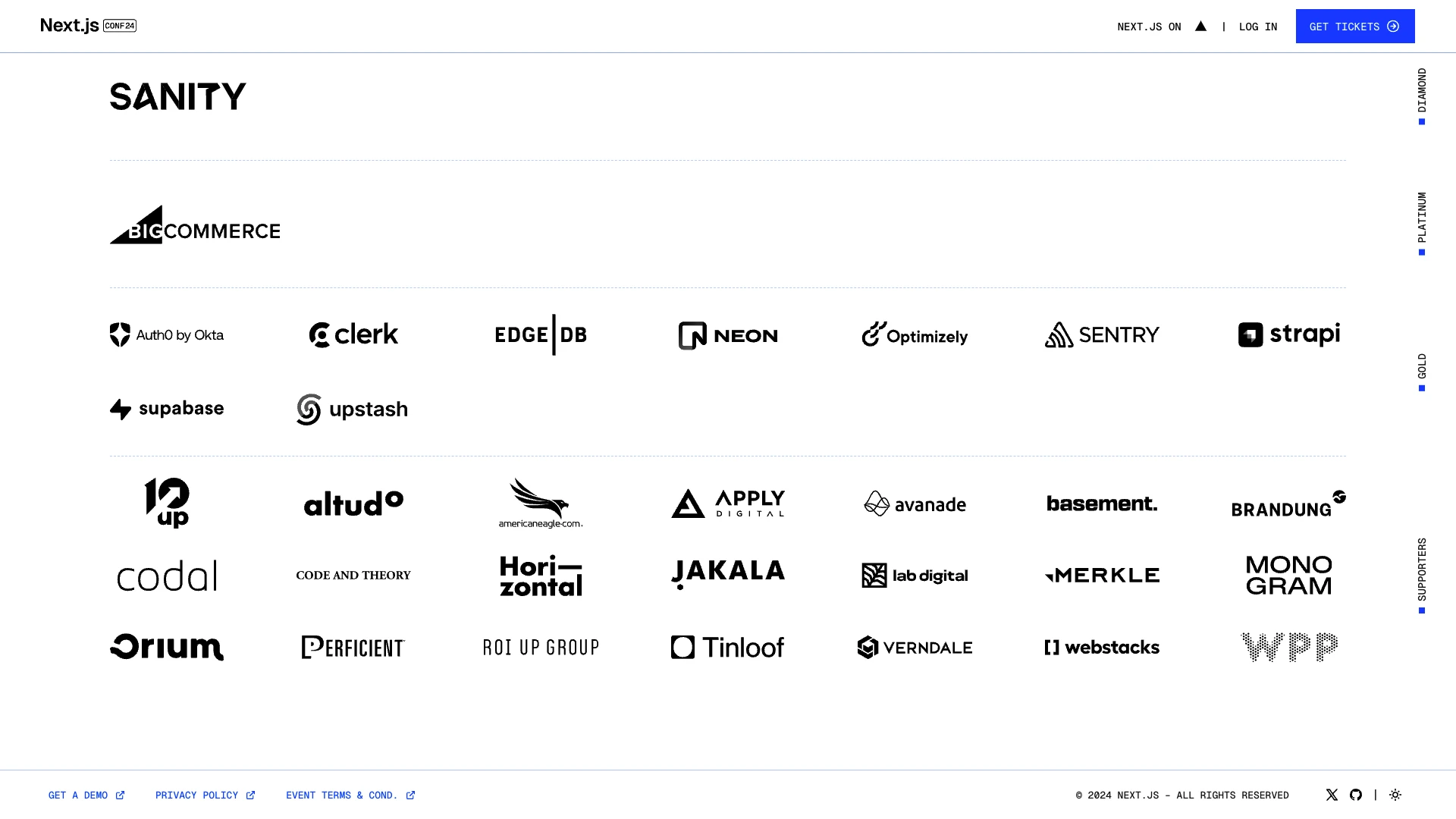This screenshot has height=819, width=1456.
Task: Click the external link icon on PRIVACY POLICY
Action: tap(250, 794)
